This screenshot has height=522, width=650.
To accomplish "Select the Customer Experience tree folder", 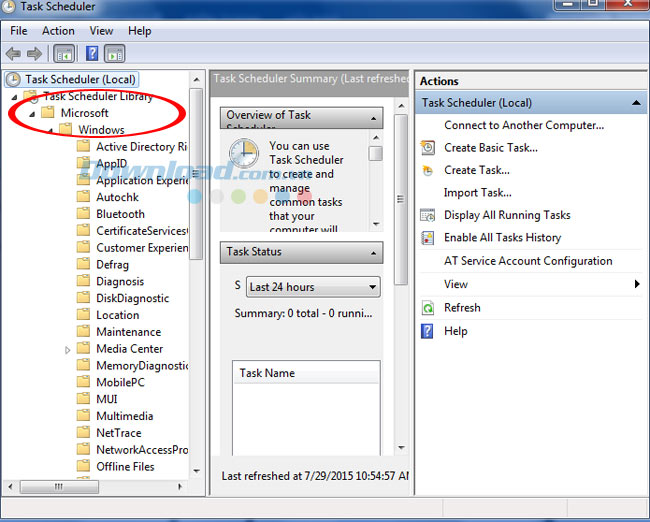I will [x=142, y=248].
